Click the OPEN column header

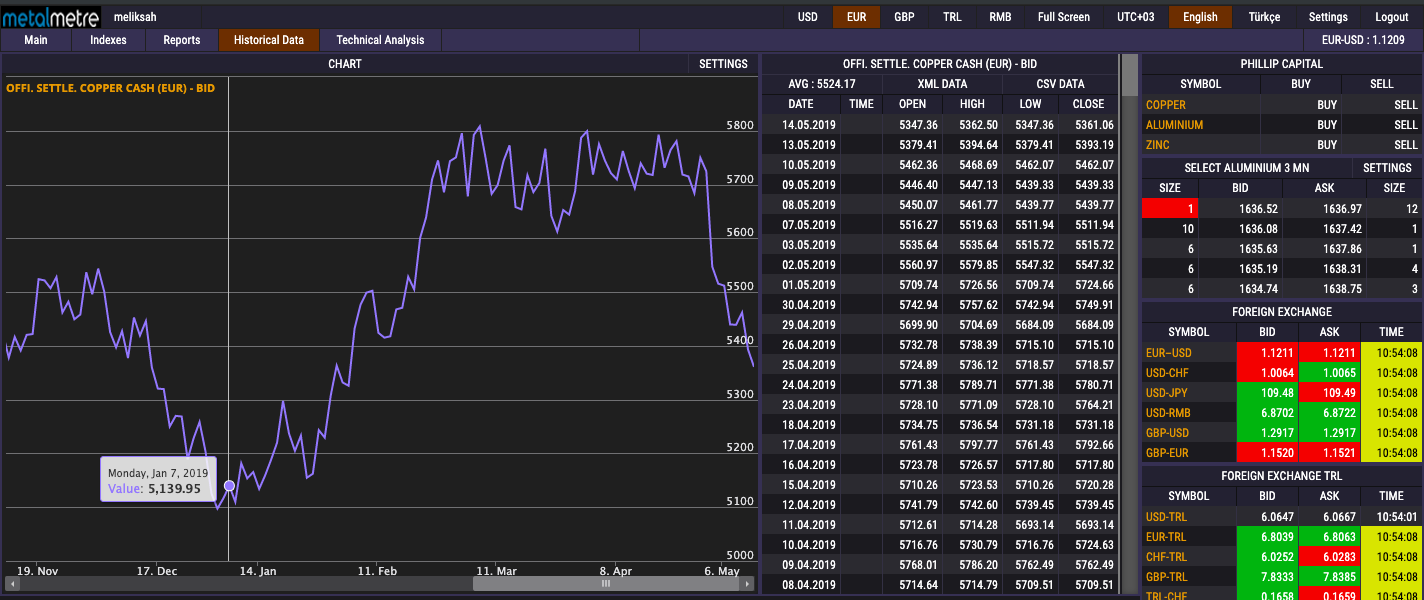[x=912, y=104]
